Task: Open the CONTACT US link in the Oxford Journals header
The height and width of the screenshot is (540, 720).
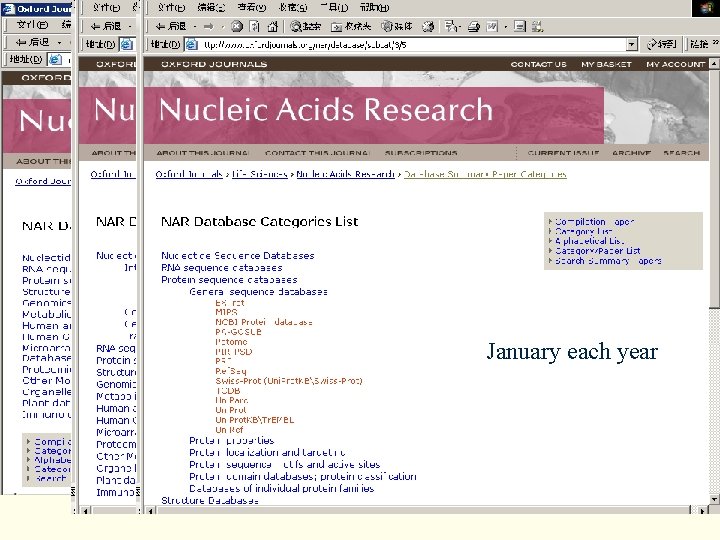Action: click(x=539, y=64)
